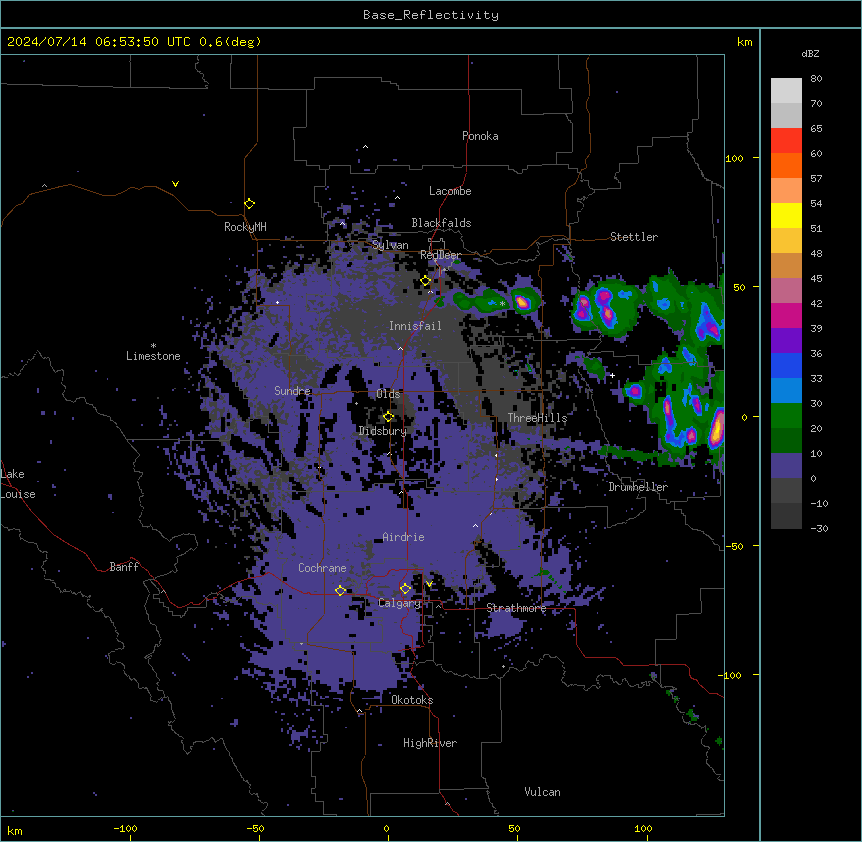
Task: Select the Drumheller label
Action: [638, 487]
